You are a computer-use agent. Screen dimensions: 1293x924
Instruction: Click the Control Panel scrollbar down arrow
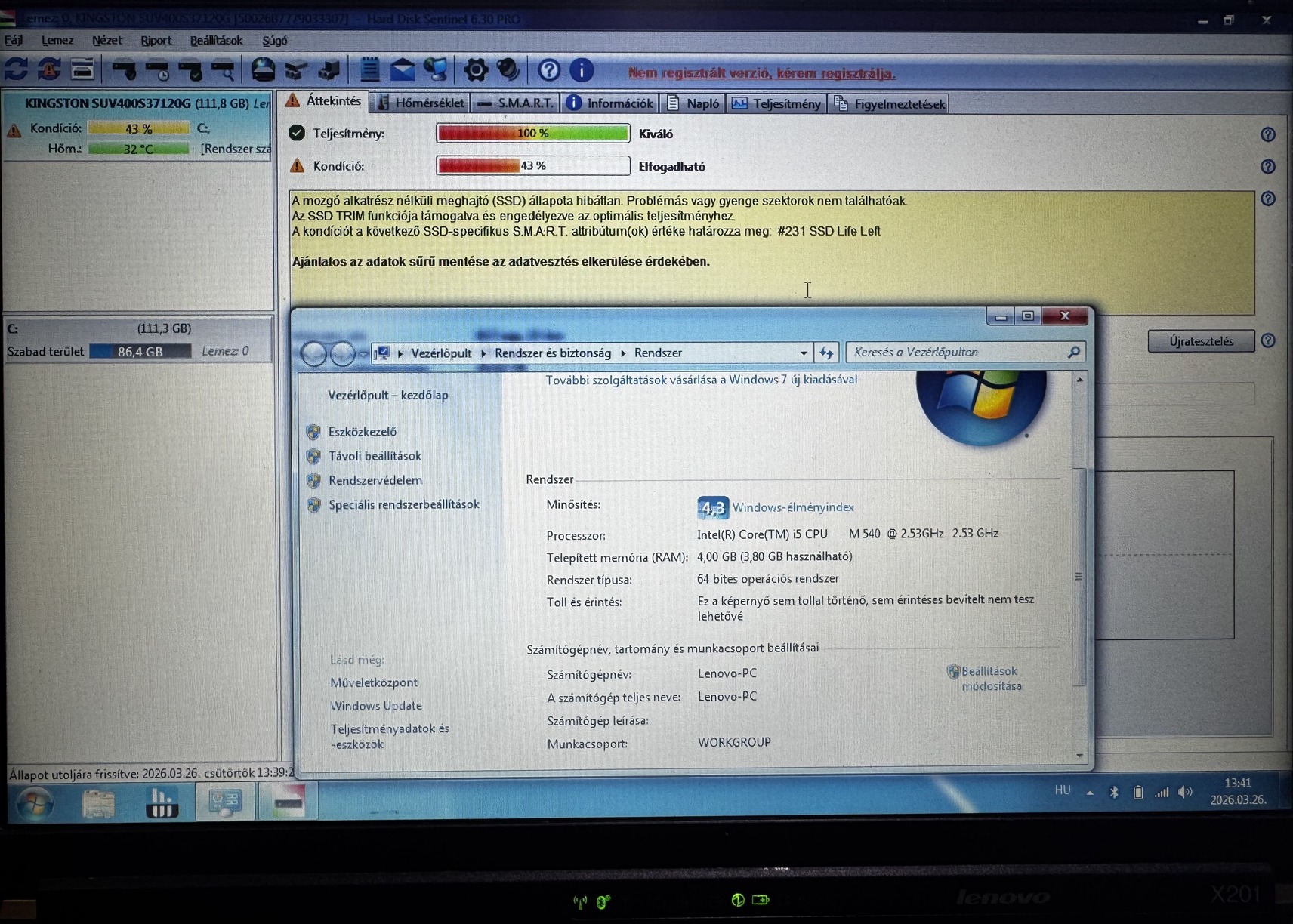tap(1079, 755)
